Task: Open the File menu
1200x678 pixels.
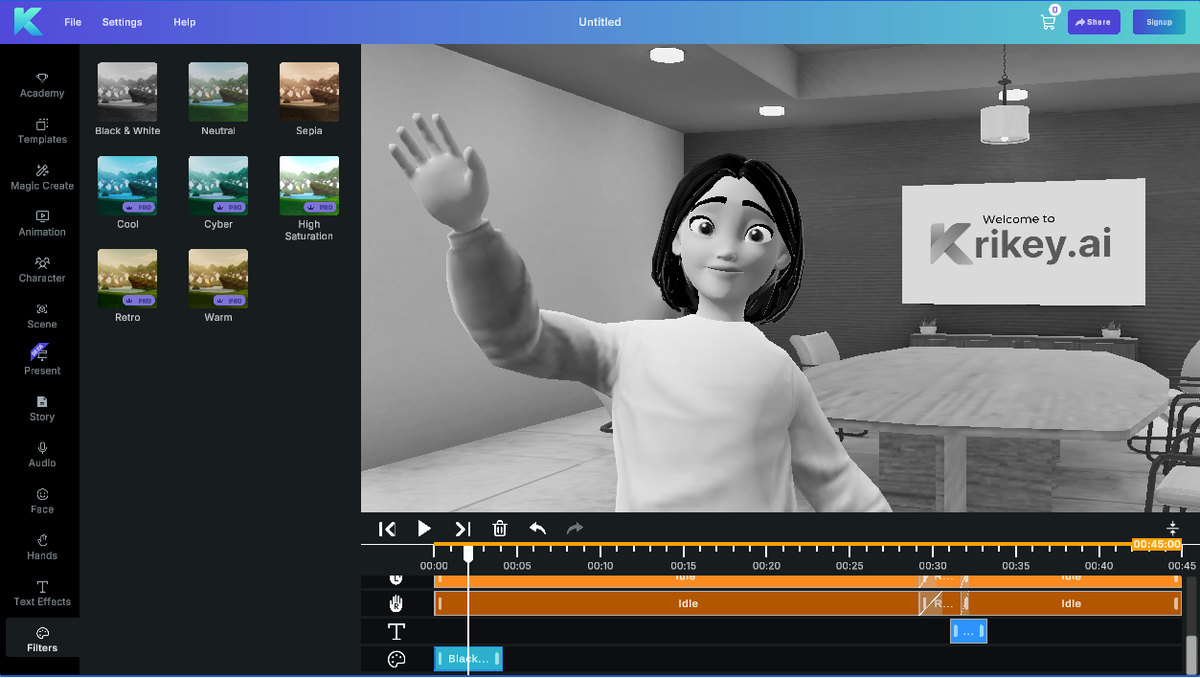Action: (x=72, y=21)
